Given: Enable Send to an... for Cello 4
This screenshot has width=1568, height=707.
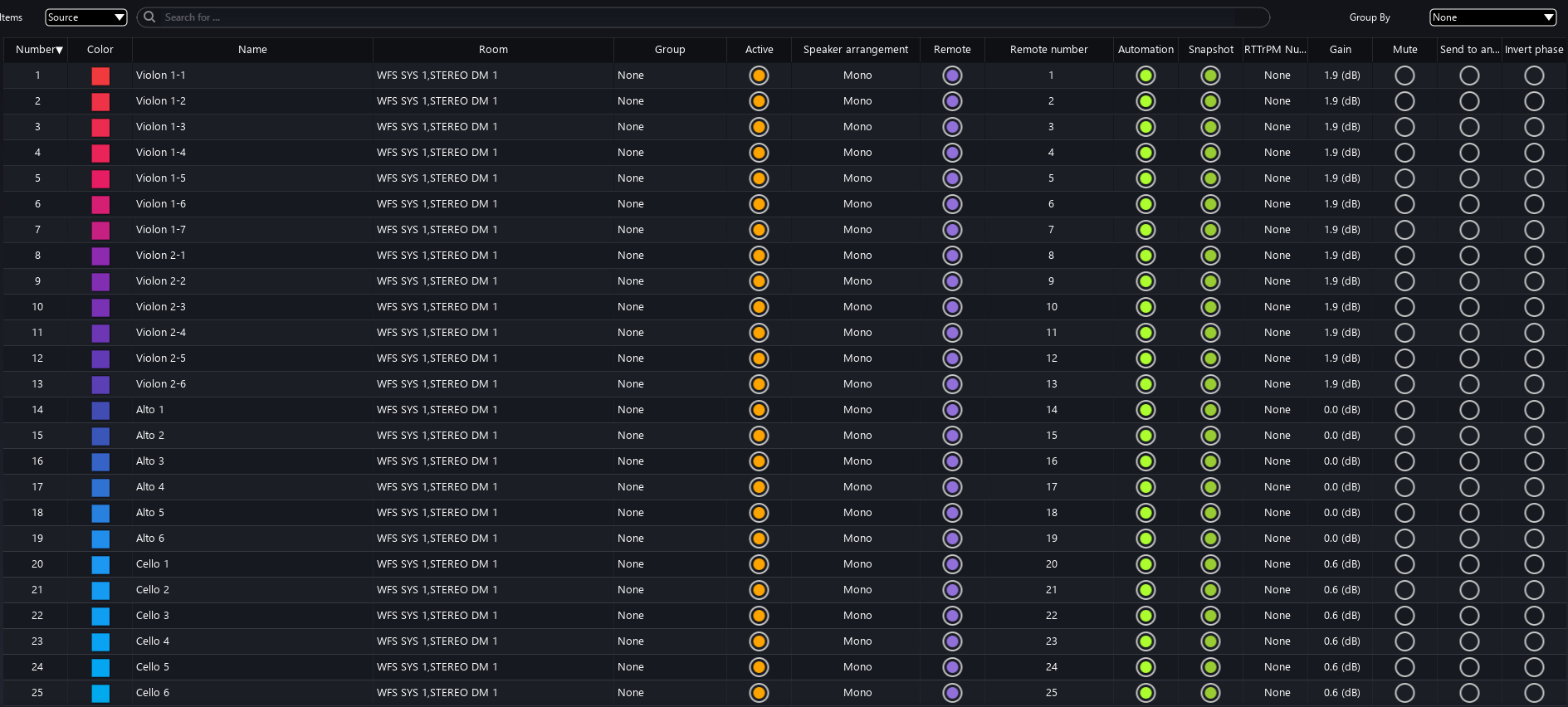Looking at the screenshot, I should point(1469,641).
